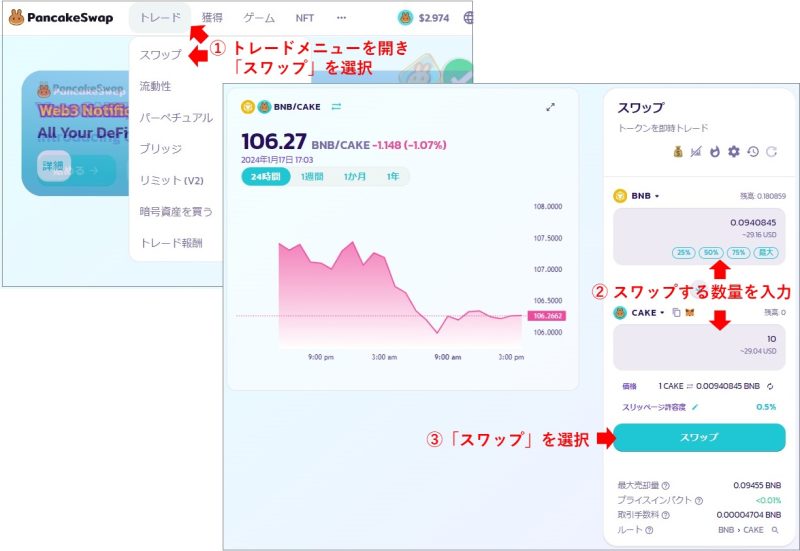800x551 pixels.
Task: Toggle the chart display icon in swap panel
Action: click(x=696, y=152)
